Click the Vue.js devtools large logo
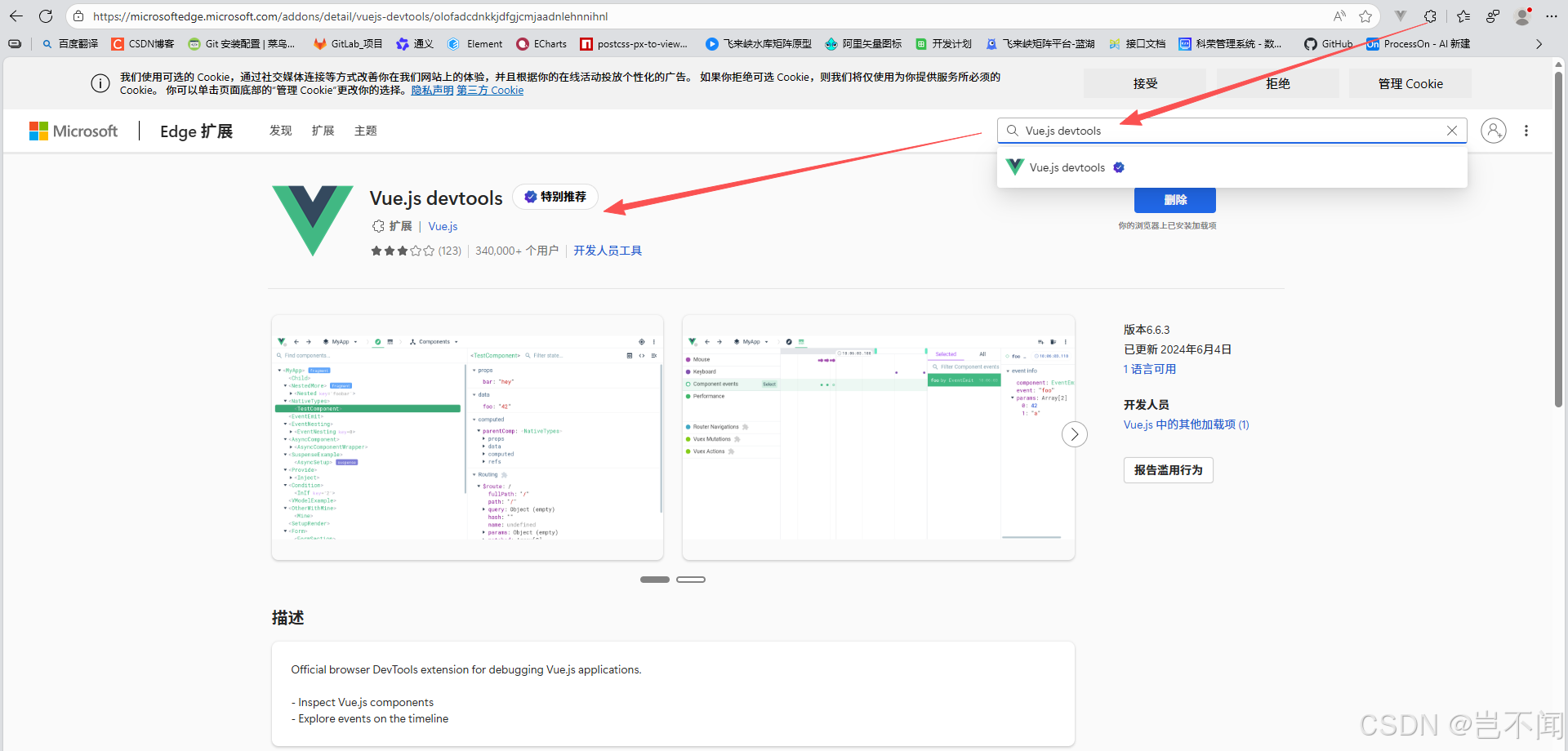The image size is (1568, 751). coord(313,220)
